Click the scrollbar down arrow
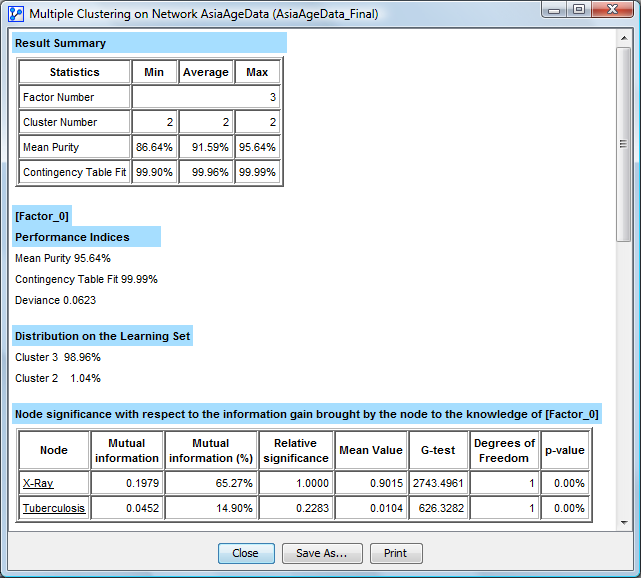641x578 pixels. coord(624,522)
